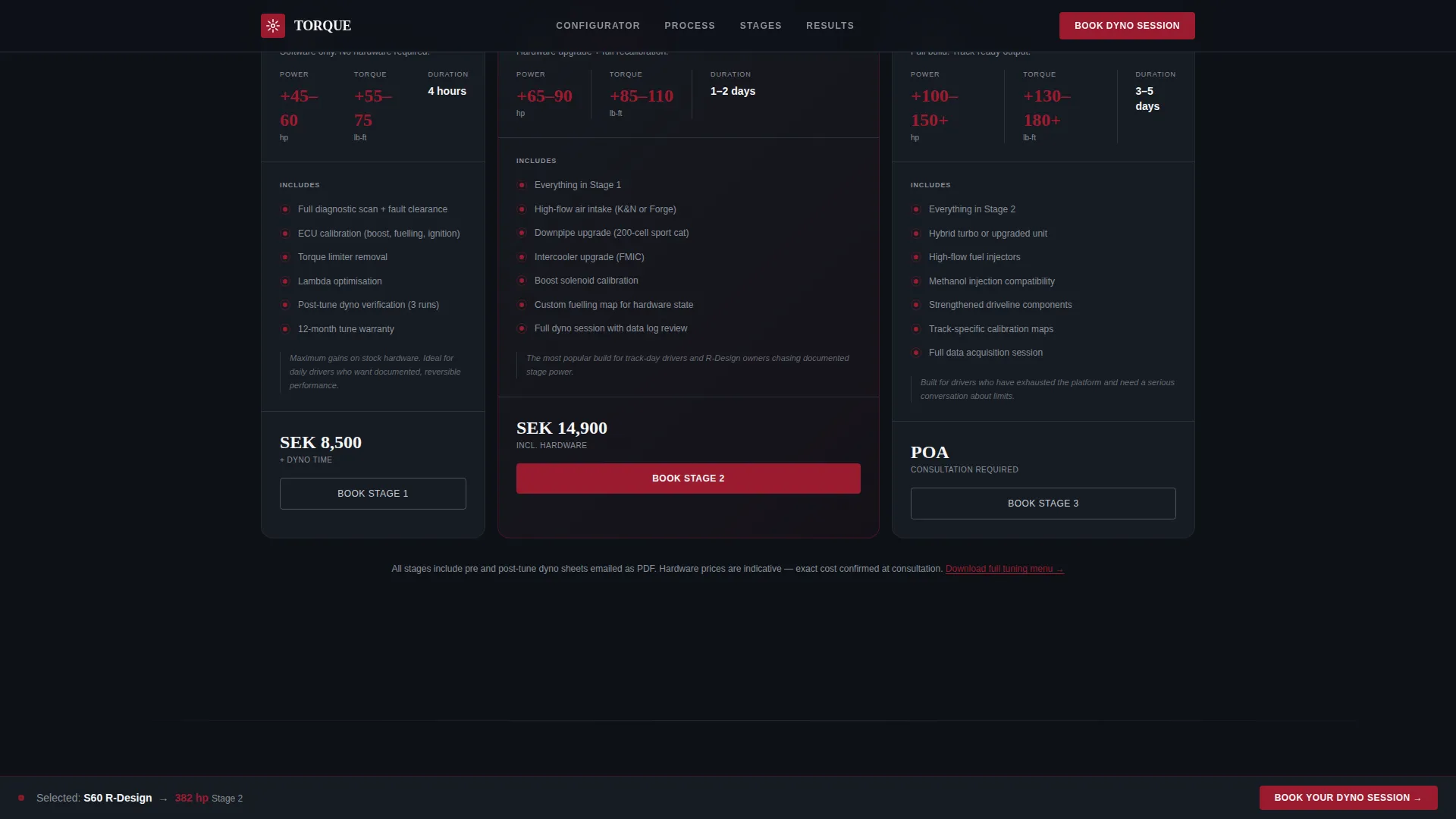Click the Consultation Required text

965,470
